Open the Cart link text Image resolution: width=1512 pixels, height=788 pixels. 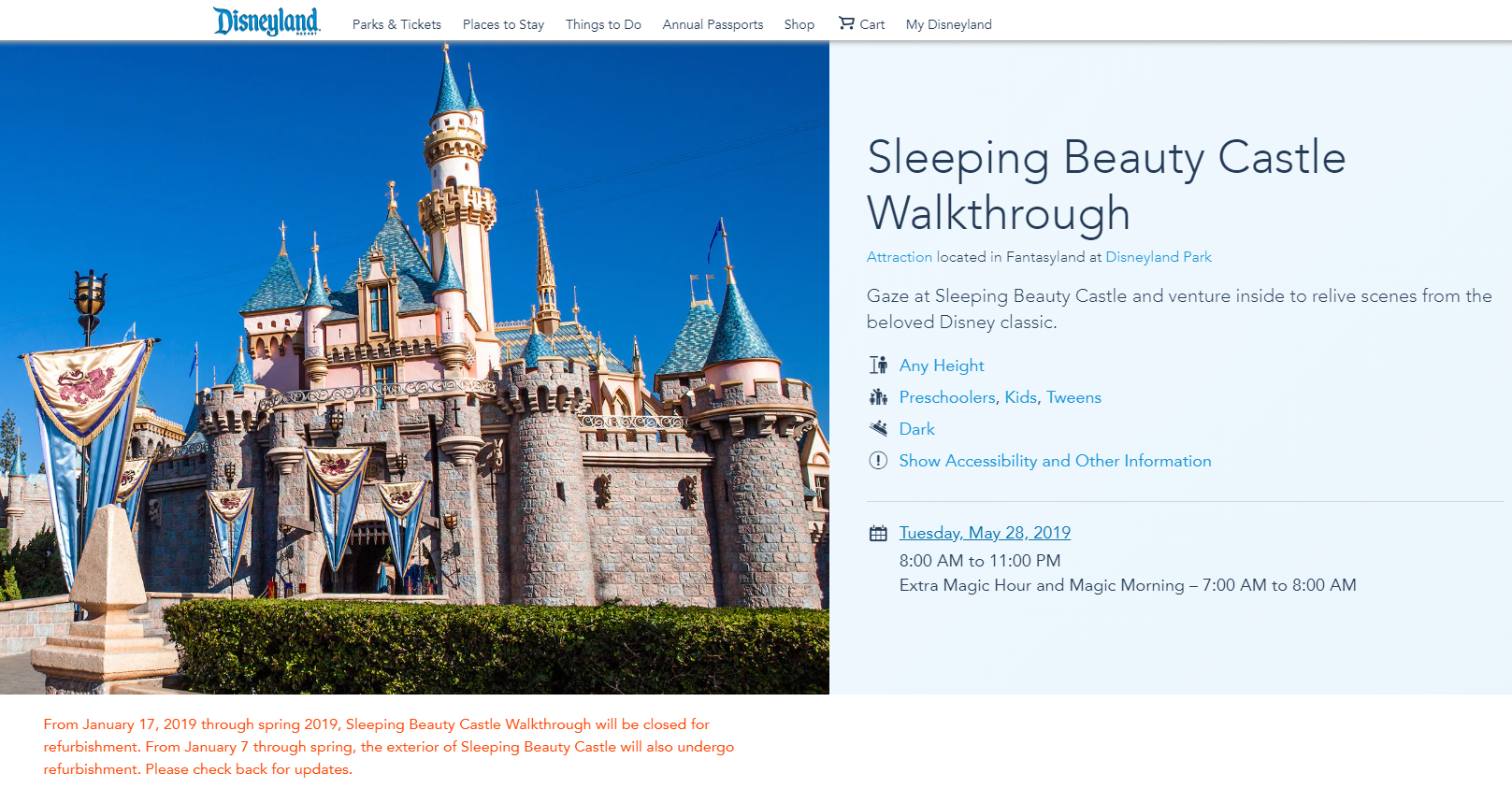[872, 24]
